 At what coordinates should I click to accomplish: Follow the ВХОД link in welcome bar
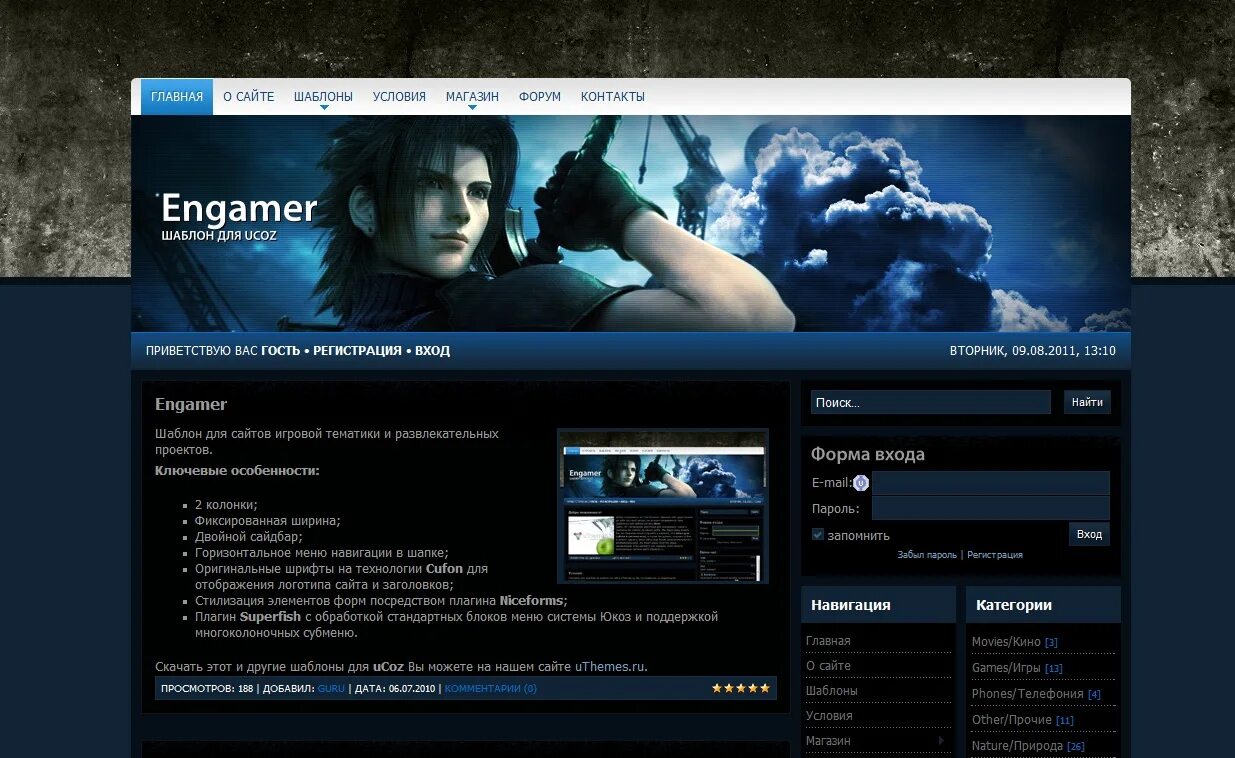[432, 351]
